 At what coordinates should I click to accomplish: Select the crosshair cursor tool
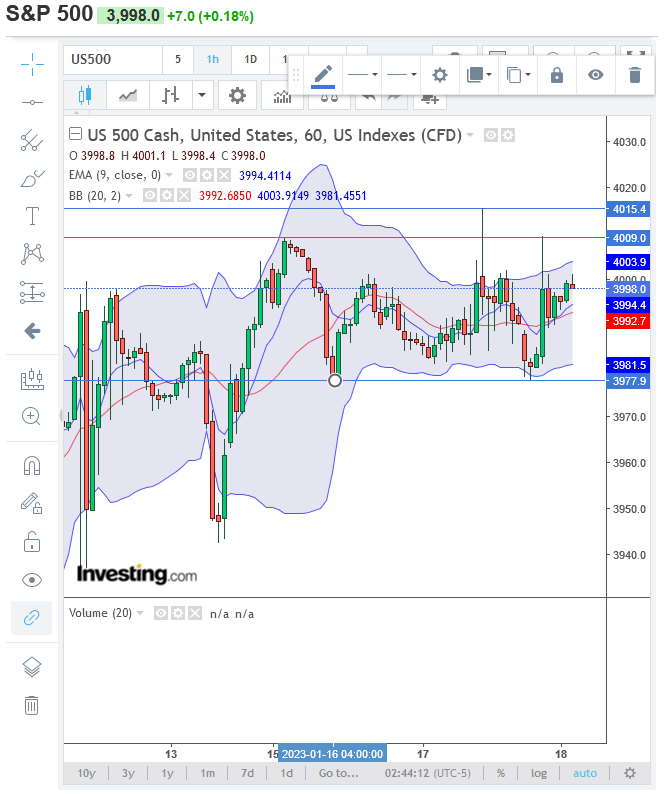32,65
